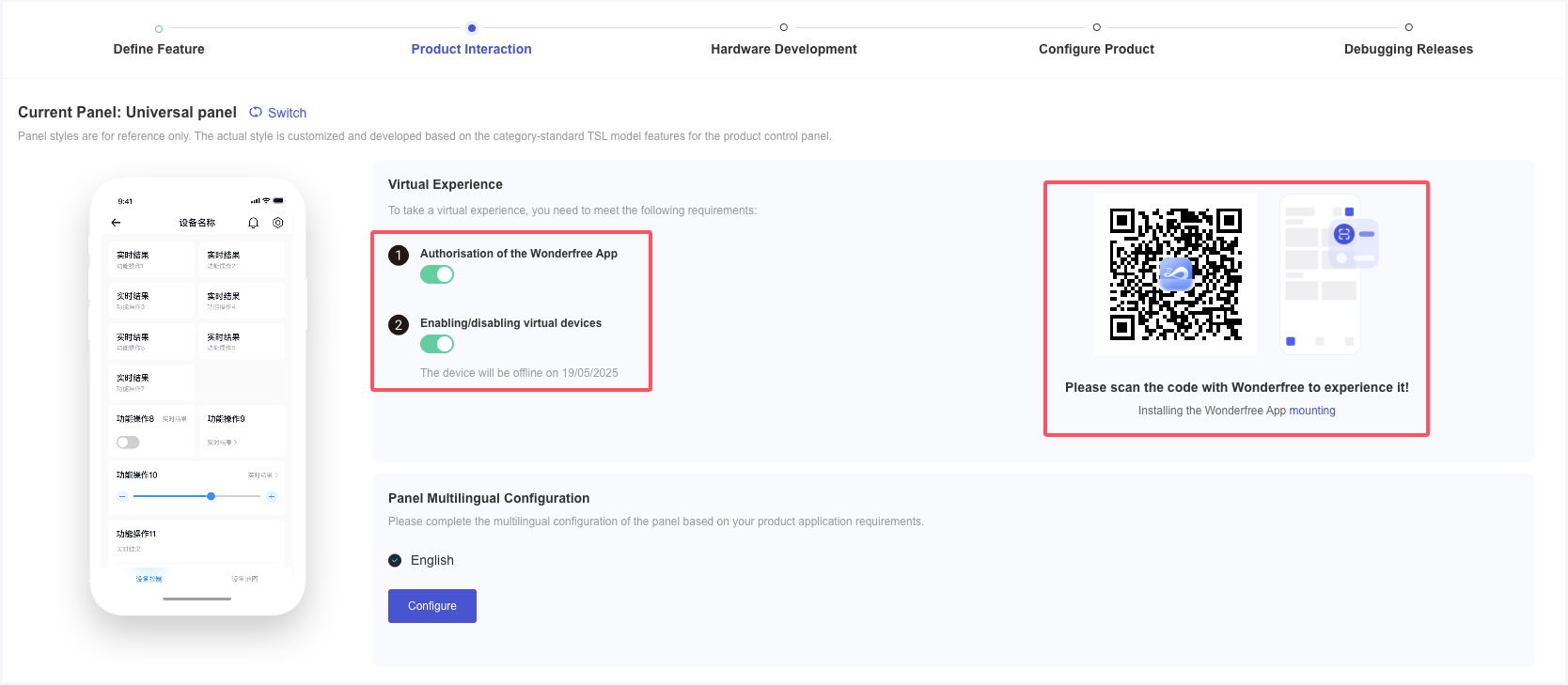Click the app scanning illustration beside QR code
The image size is (1568, 685).
click(x=1330, y=274)
